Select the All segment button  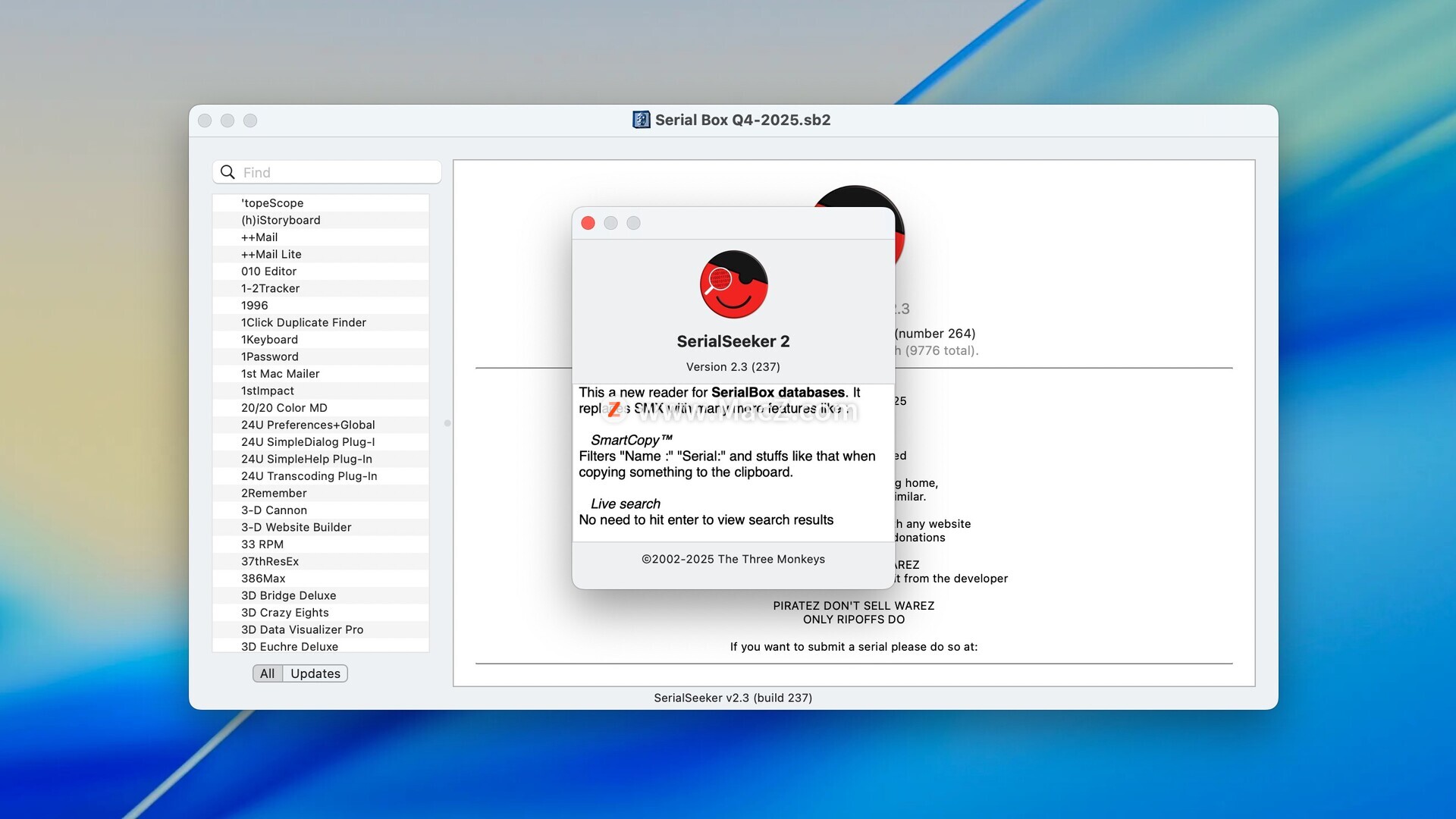(267, 673)
